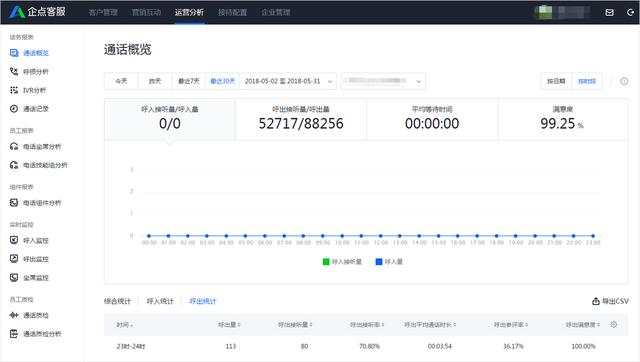Open the date range 2018-05-02 dropdown
The image size is (640, 362).
(288, 81)
